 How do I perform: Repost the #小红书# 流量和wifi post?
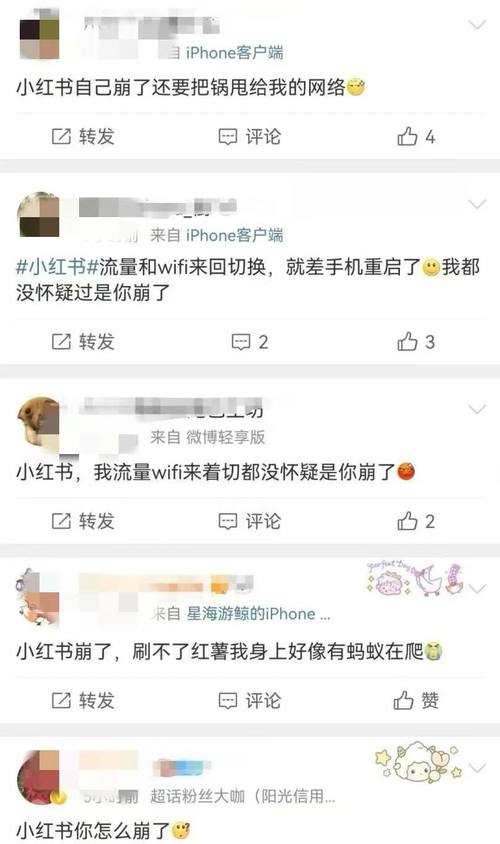[x=83, y=342]
